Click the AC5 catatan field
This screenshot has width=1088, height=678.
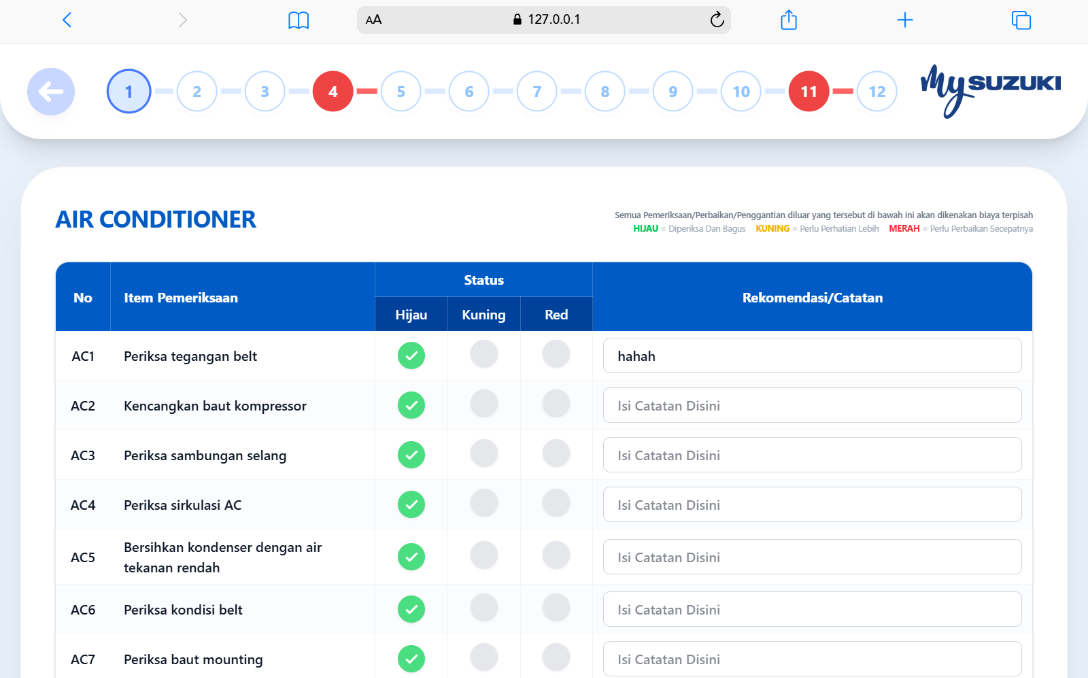(x=813, y=557)
